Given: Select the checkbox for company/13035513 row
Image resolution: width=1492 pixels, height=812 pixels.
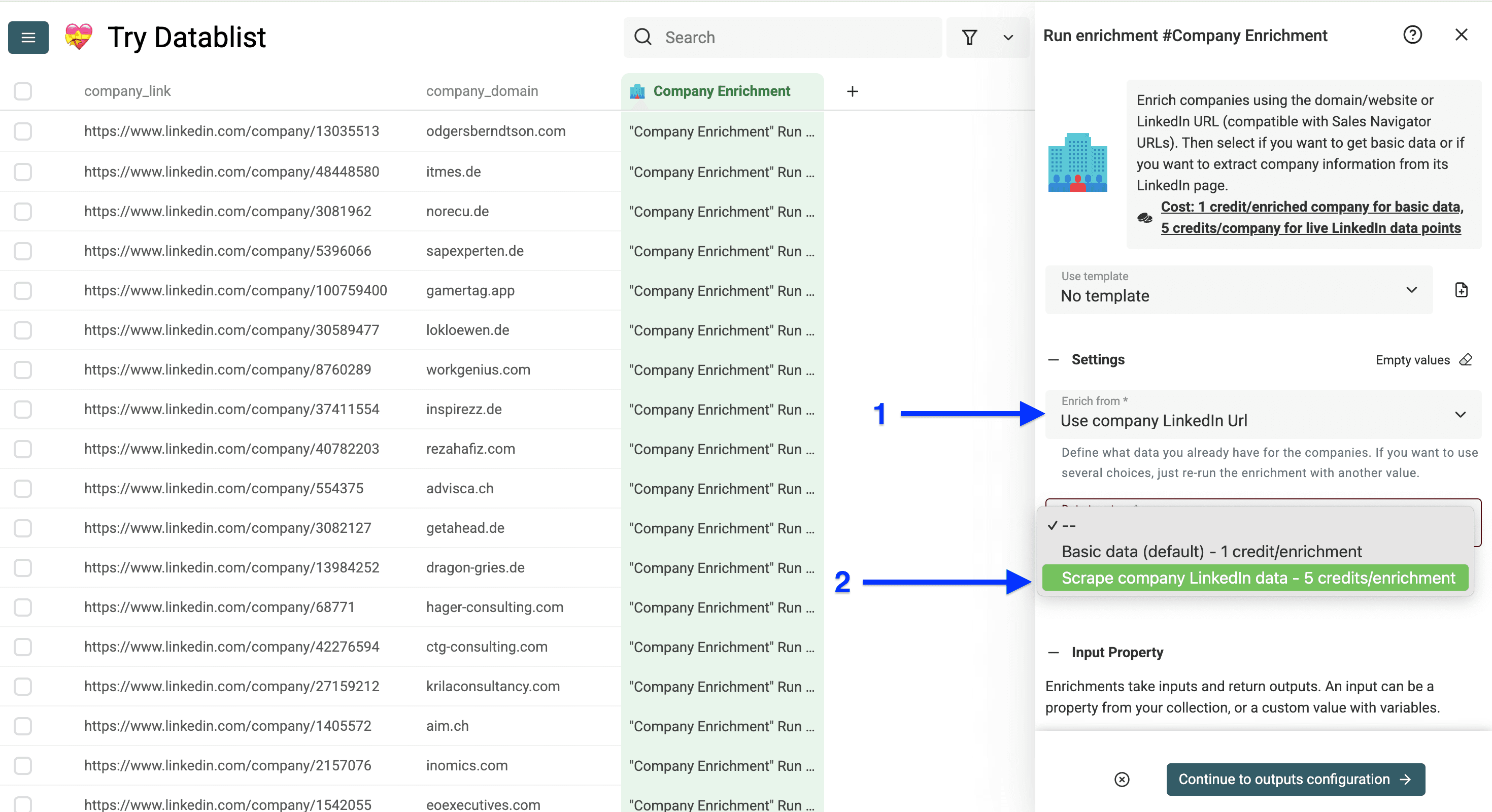Looking at the screenshot, I should click(23, 131).
